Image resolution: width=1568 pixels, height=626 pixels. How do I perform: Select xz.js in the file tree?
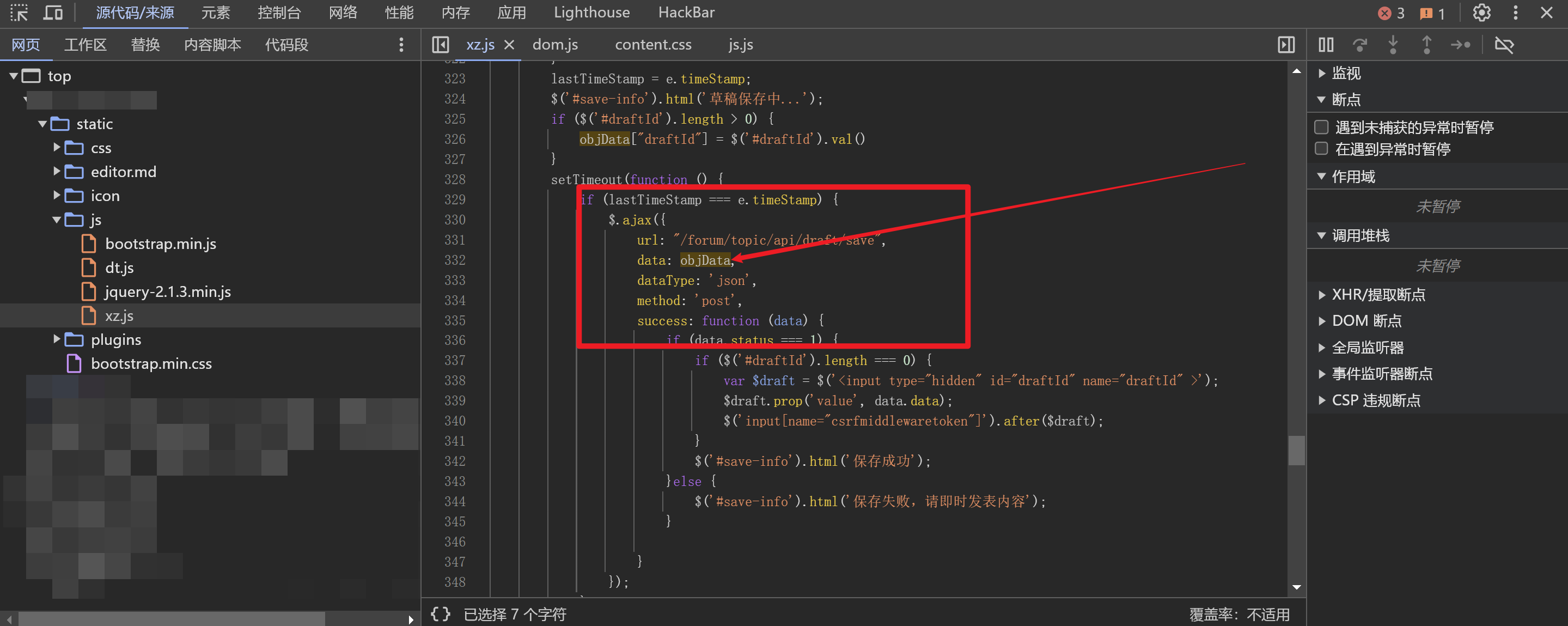[x=119, y=315]
